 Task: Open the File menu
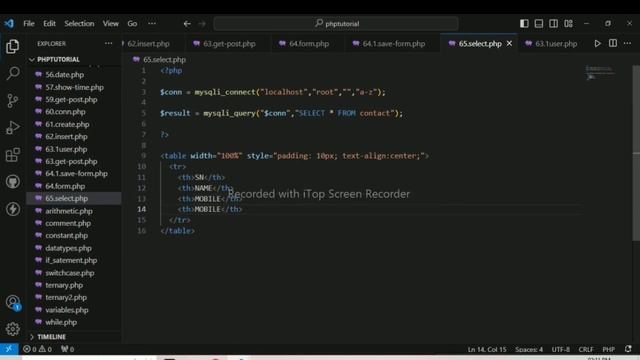click(29, 24)
